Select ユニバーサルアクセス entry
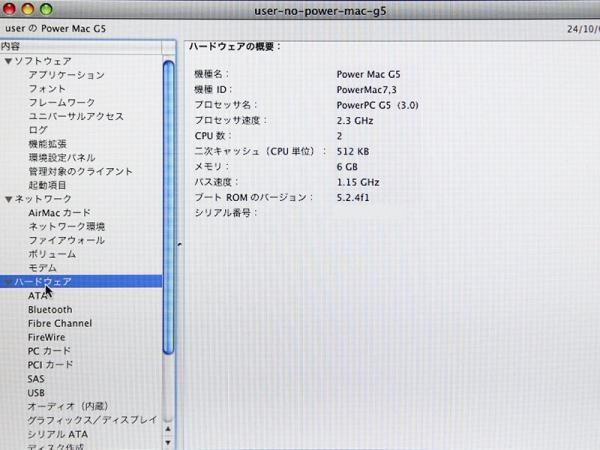The image size is (600, 450). [76, 116]
